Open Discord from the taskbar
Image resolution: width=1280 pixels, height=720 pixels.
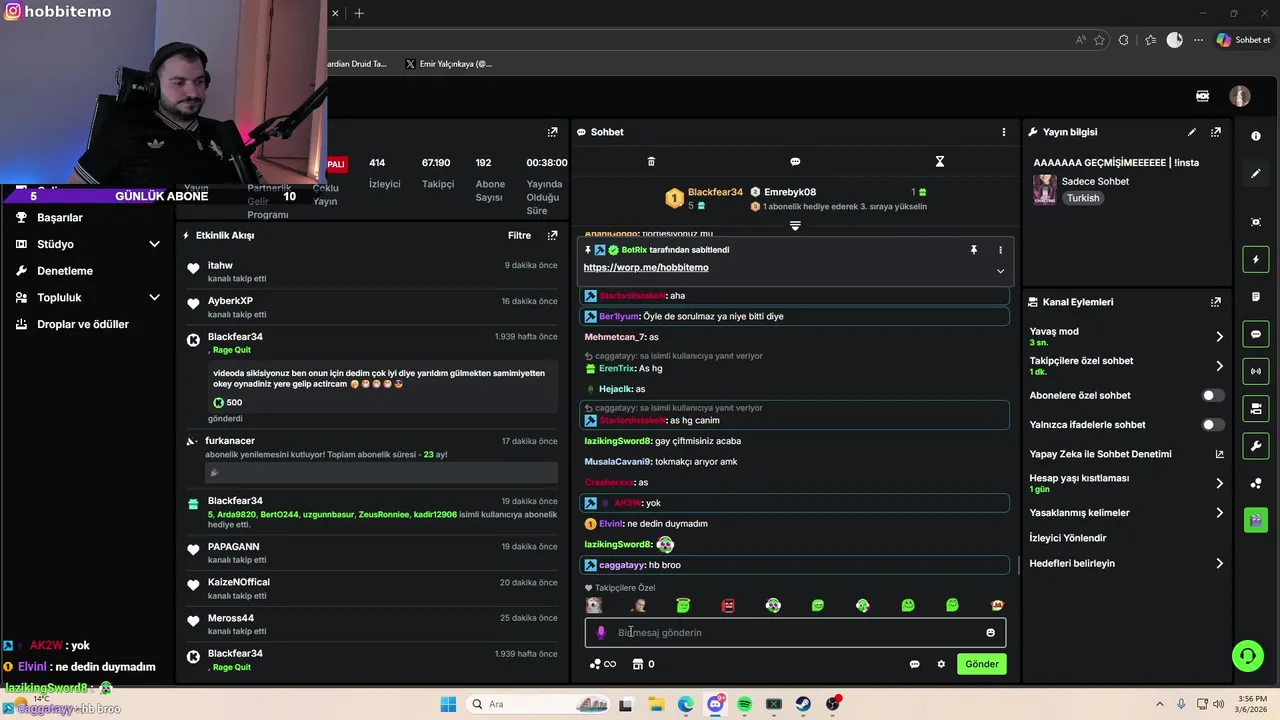(715, 705)
